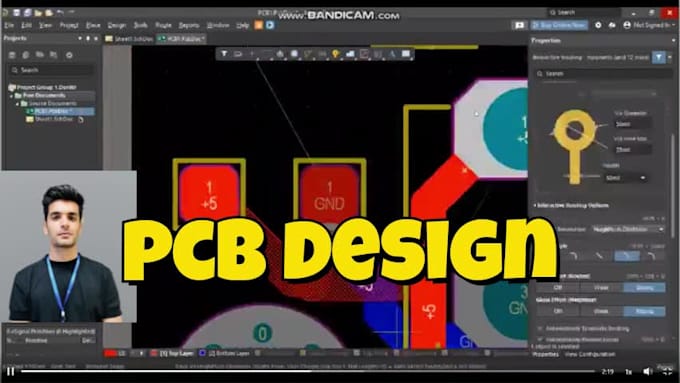
Task: Click the second icon in Projects panel toolbar
Action: click(26, 55)
